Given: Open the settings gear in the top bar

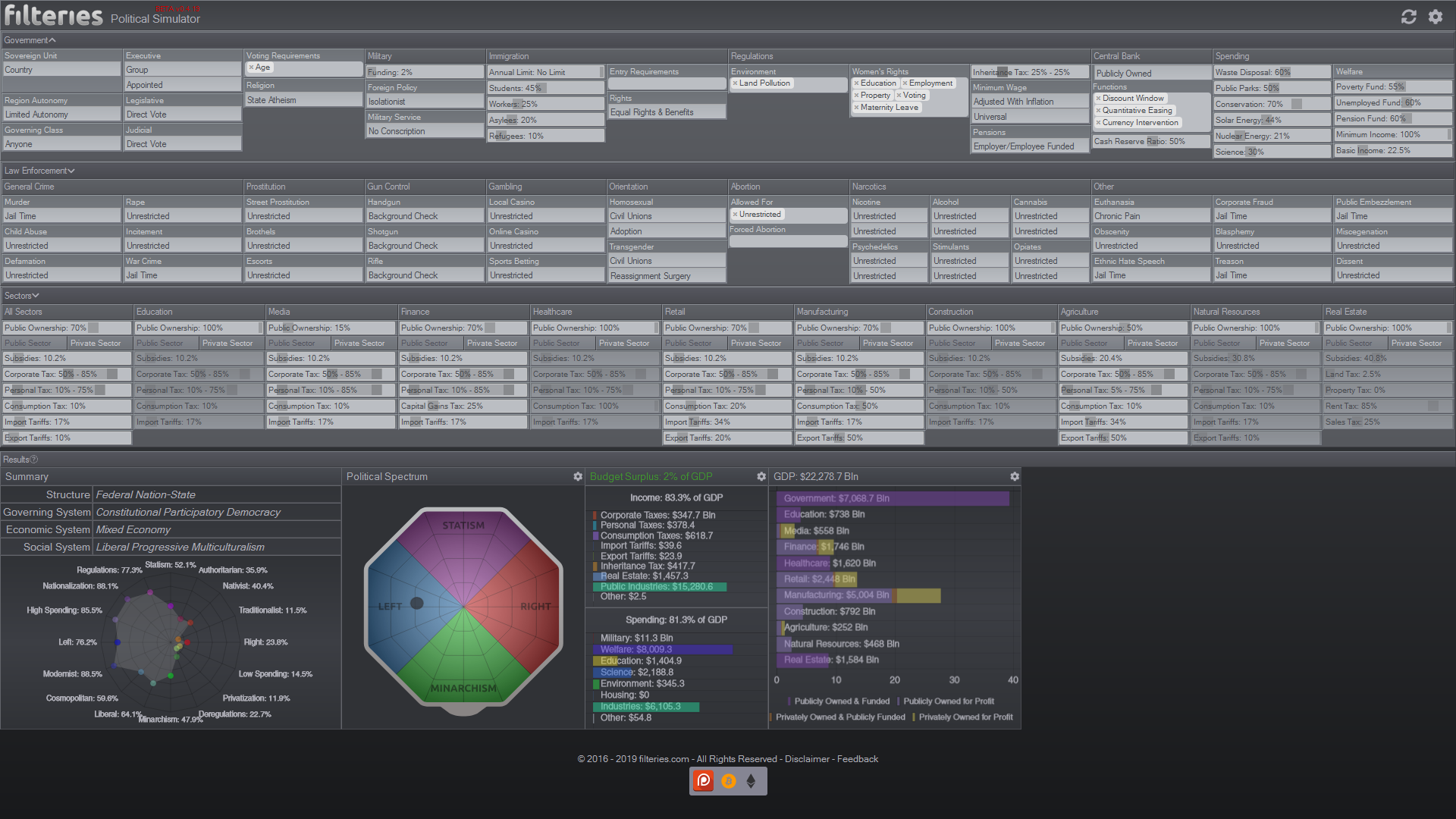Looking at the screenshot, I should coord(1436,17).
